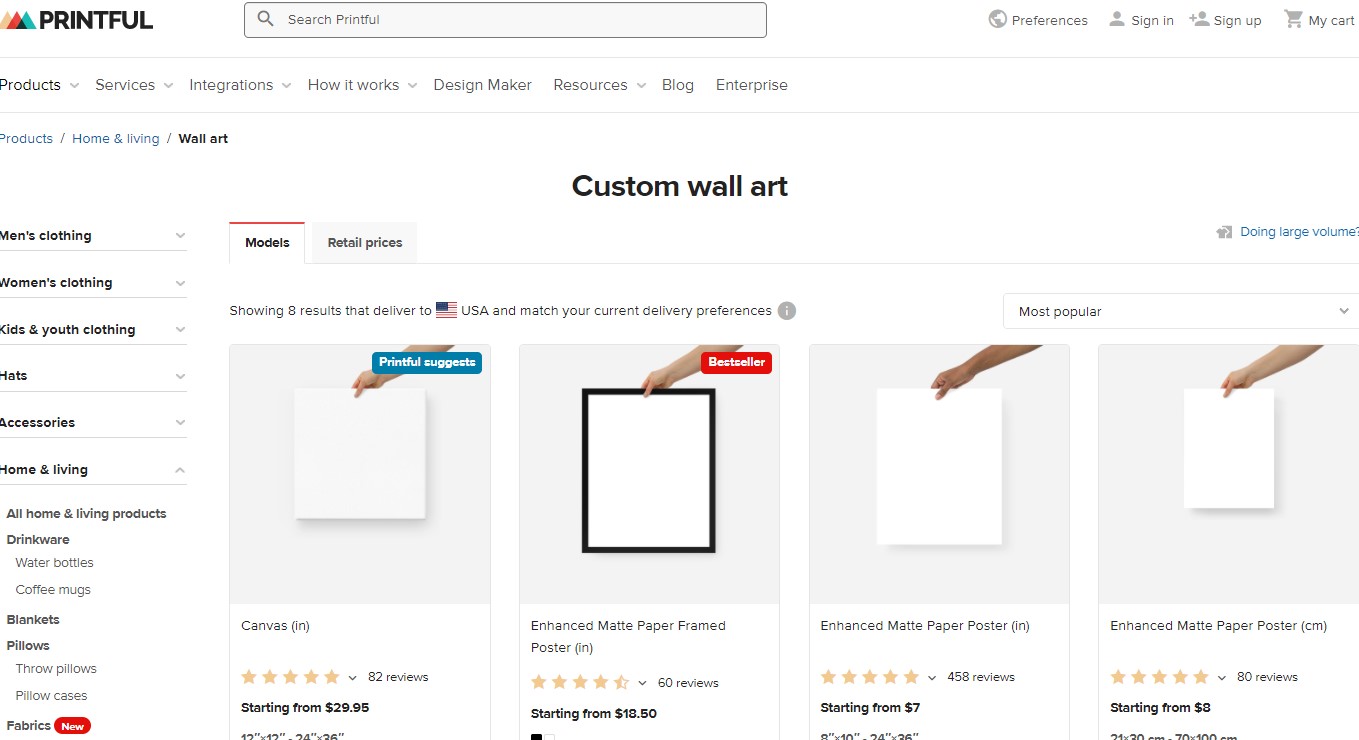Click the red Bestseller badge
Image resolution: width=1359 pixels, height=740 pixels.
pyautogui.click(x=737, y=362)
